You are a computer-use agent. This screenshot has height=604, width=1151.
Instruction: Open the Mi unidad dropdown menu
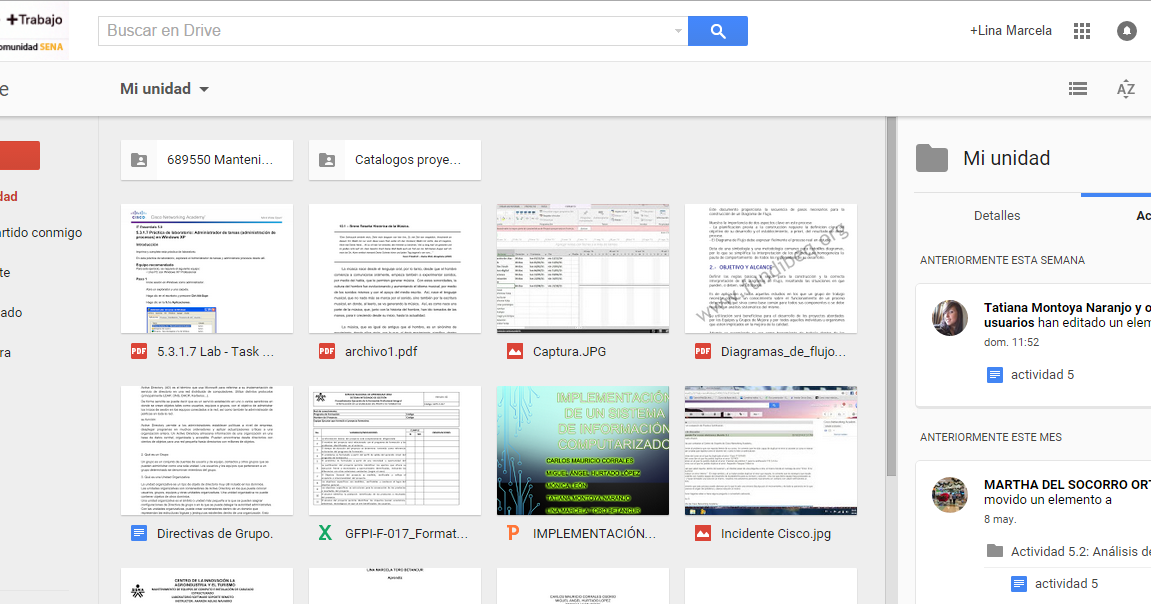164,89
